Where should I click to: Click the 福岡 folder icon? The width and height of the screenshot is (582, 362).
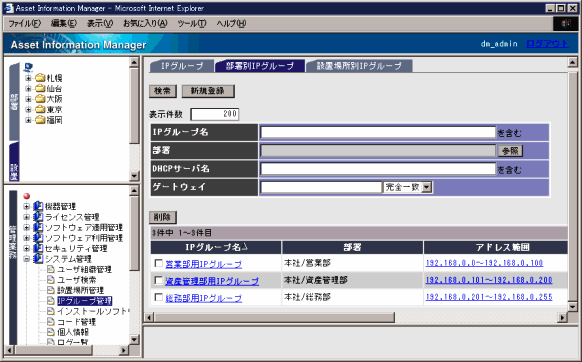coord(40,120)
